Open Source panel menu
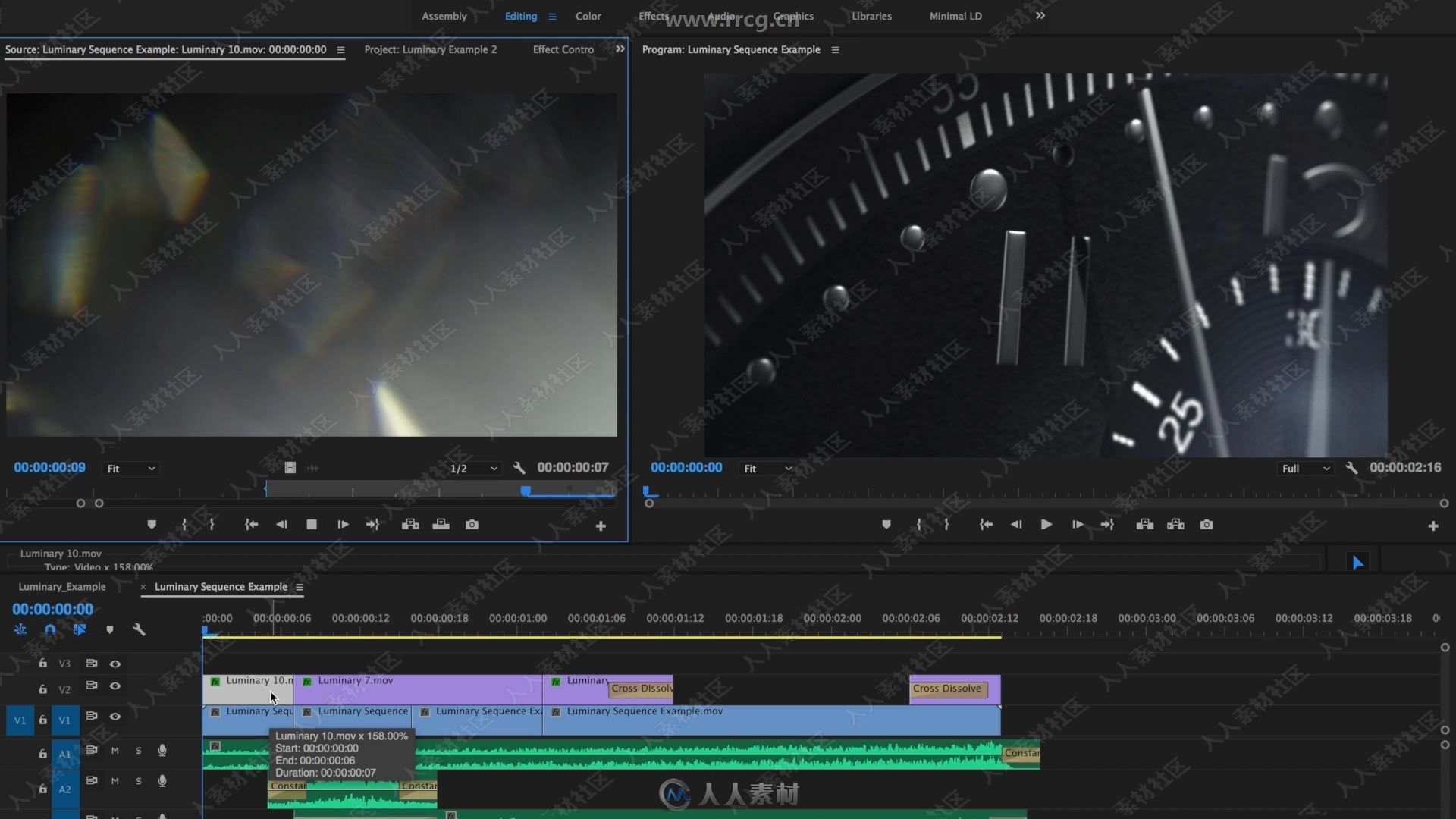 pyautogui.click(x=340, y=50)
